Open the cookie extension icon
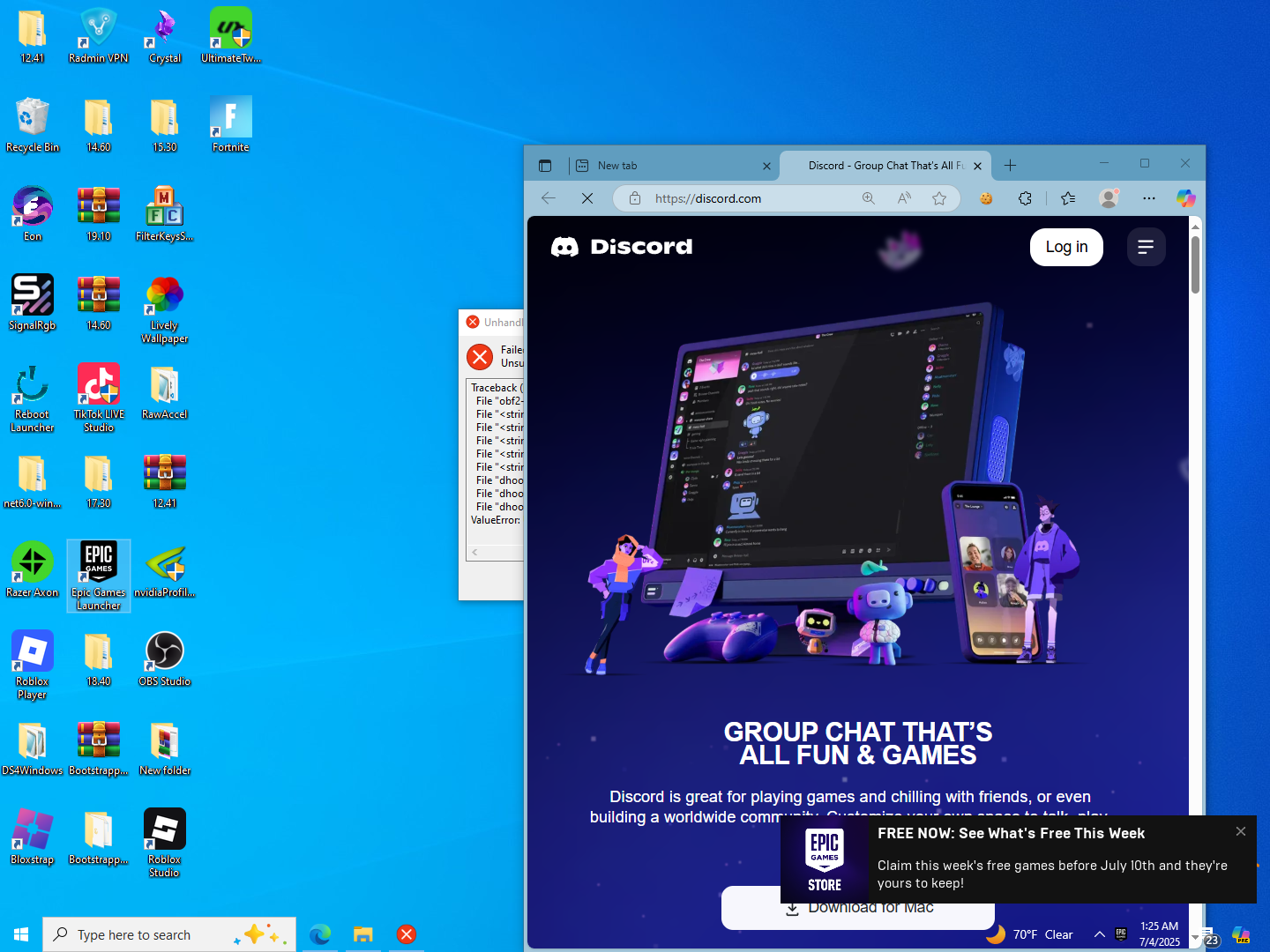 [x=986, y=198]
